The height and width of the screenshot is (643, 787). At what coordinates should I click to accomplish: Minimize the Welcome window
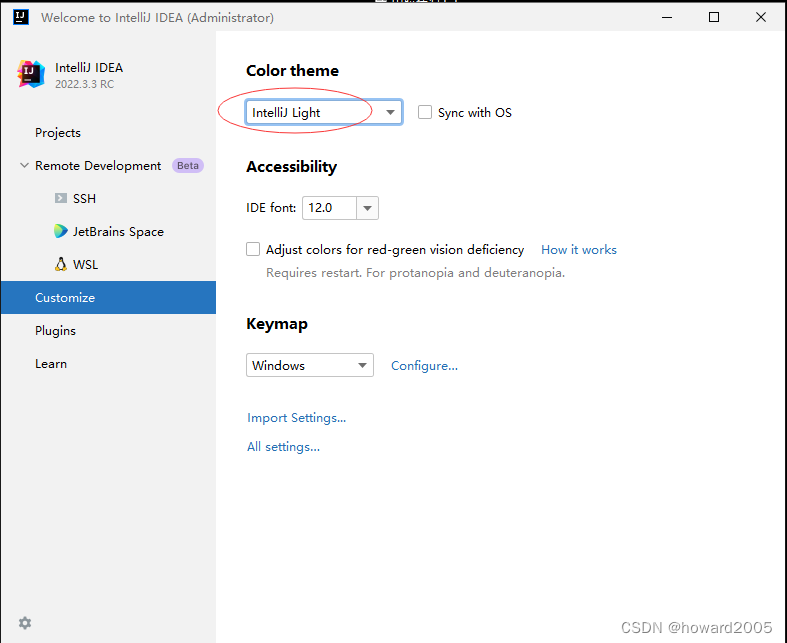667,17
